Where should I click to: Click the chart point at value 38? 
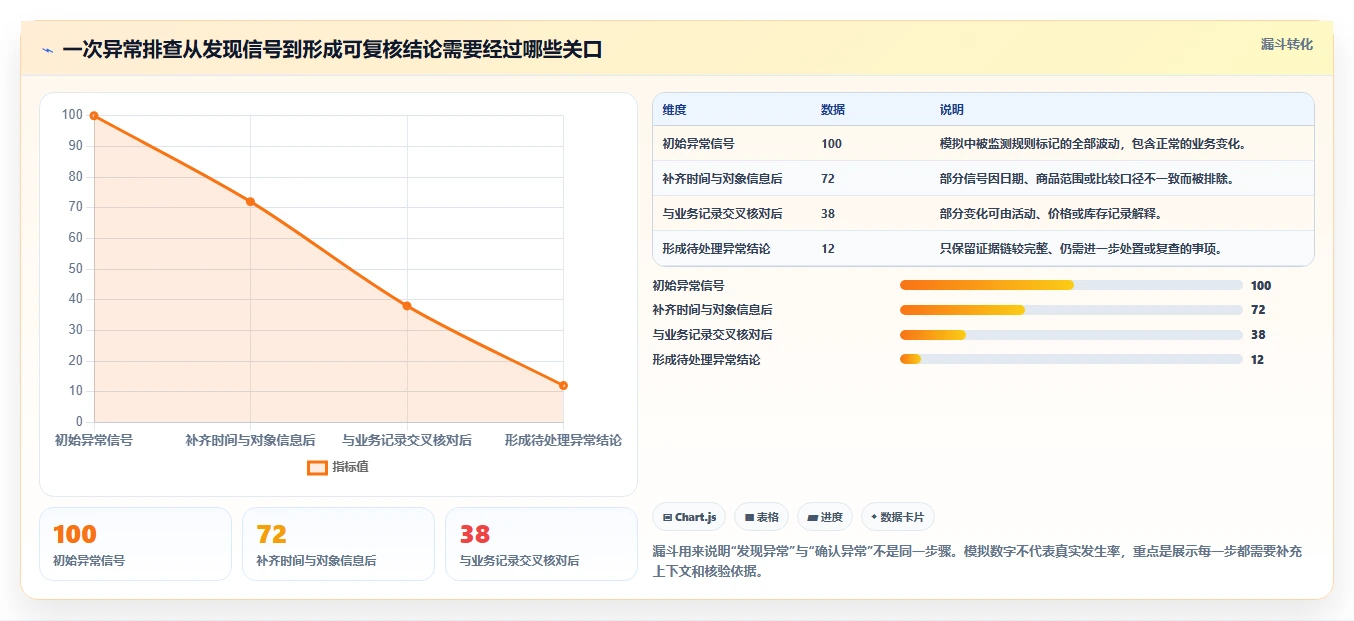[407, 306]
